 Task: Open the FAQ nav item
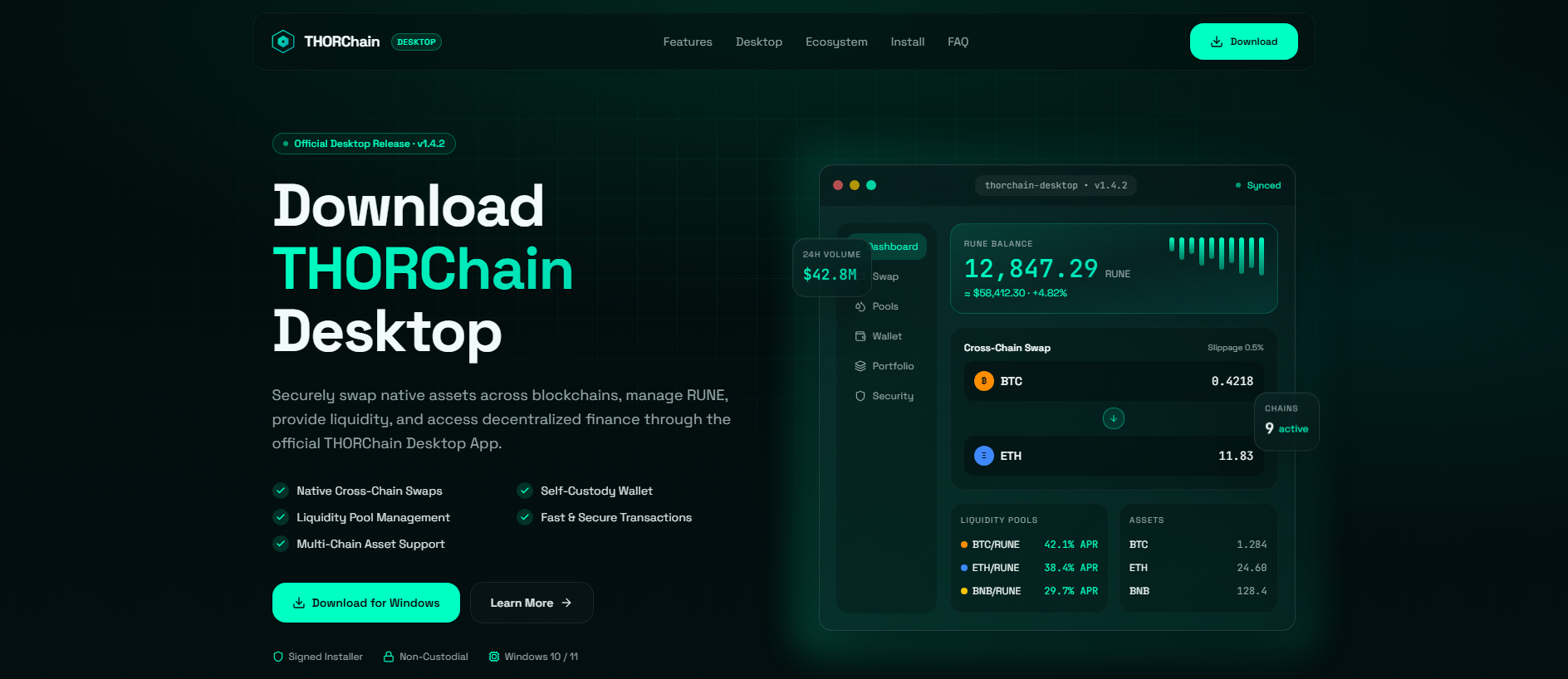[958, 42]
